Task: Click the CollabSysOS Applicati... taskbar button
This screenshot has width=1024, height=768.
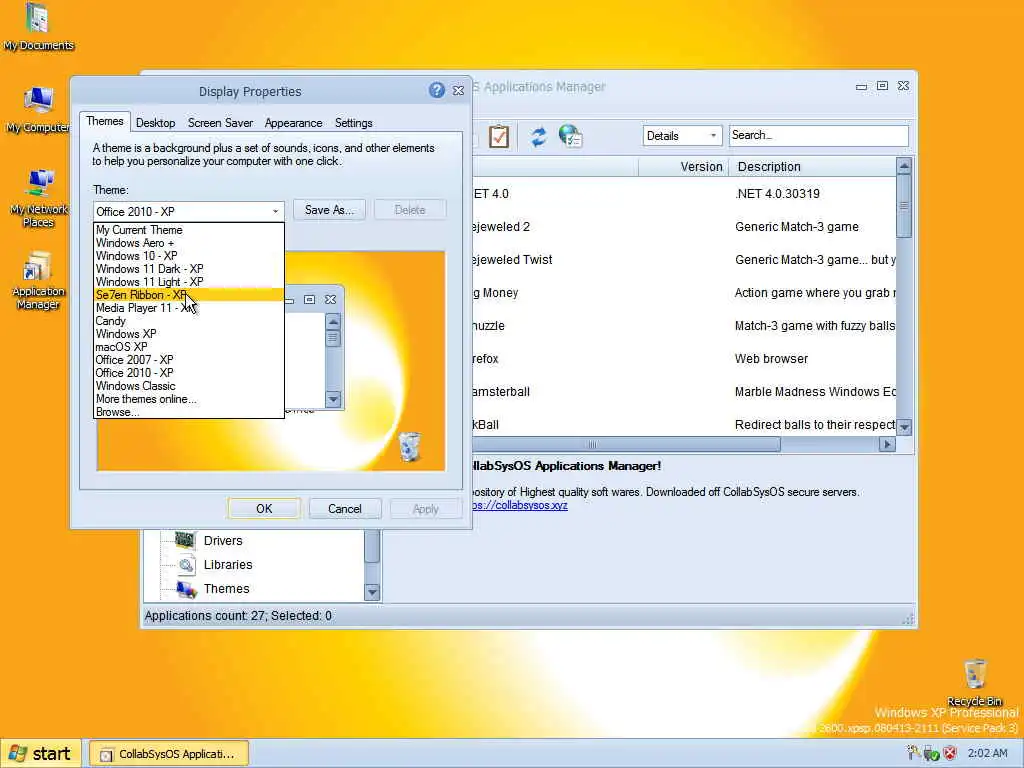Action: click(x=168, y=754)
